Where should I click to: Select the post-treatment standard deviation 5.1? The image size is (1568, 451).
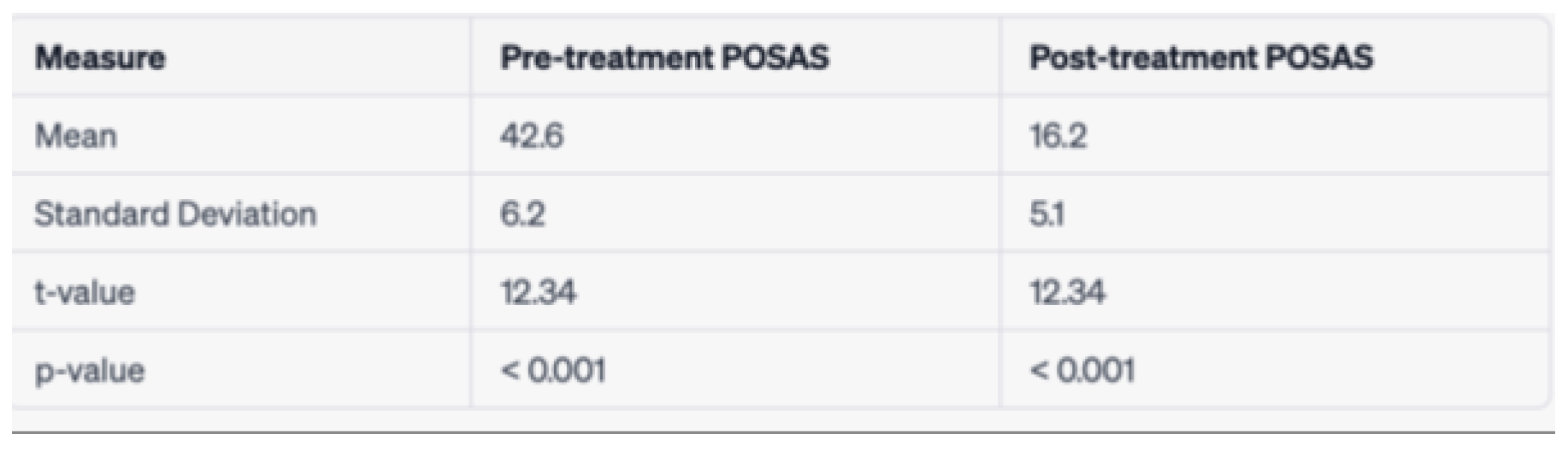coord(1047,214)
